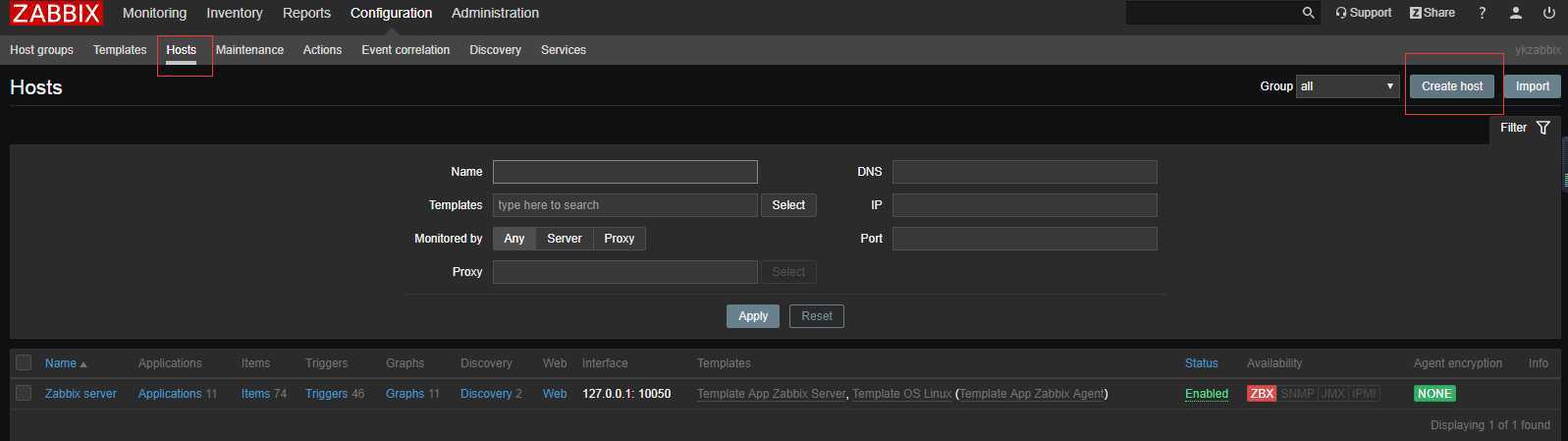Click the JMX availability badge
The height and width of the screenshot is (441, 1568).
1333,394
